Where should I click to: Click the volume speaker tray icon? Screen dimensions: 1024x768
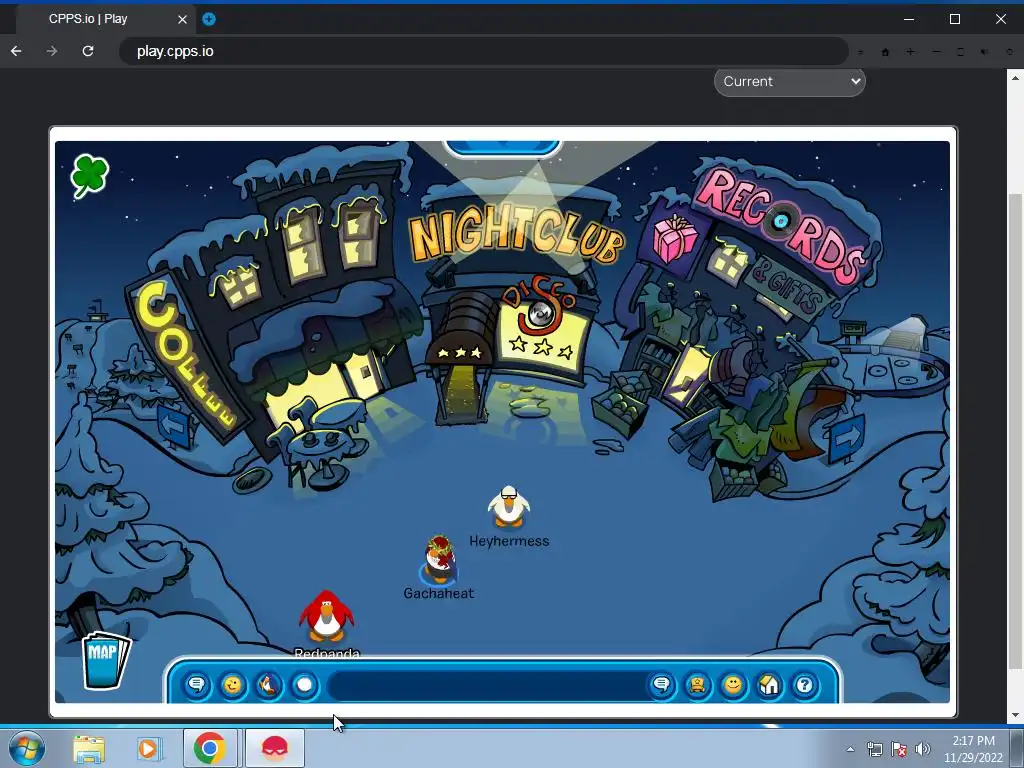point(923,749)
